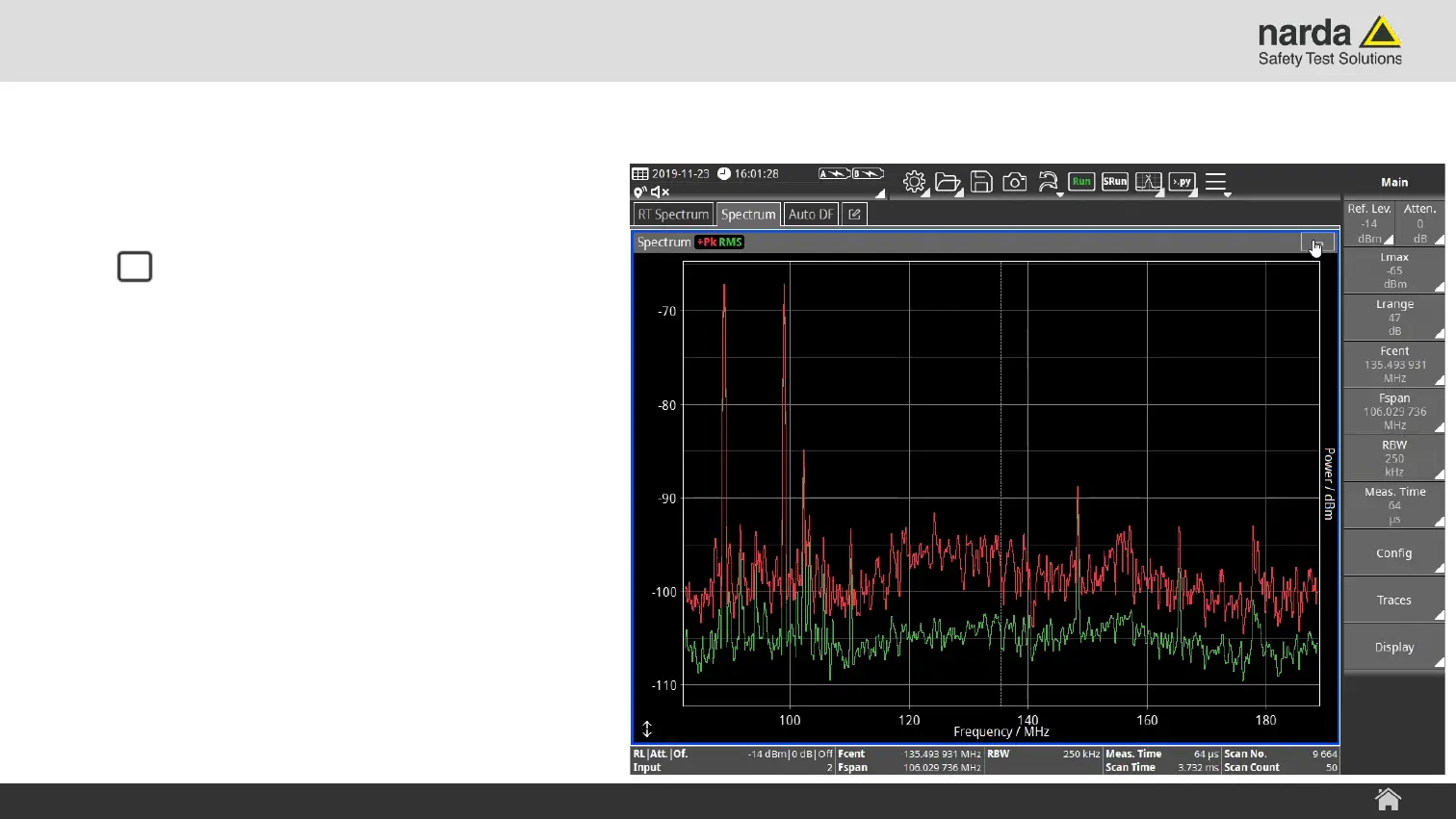Switch to the Auto DF tab

click(811, 215)
